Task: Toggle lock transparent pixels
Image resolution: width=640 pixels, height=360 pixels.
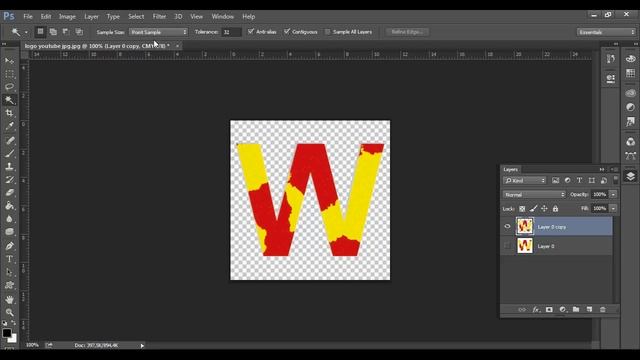Action: (x=522, y=209)
